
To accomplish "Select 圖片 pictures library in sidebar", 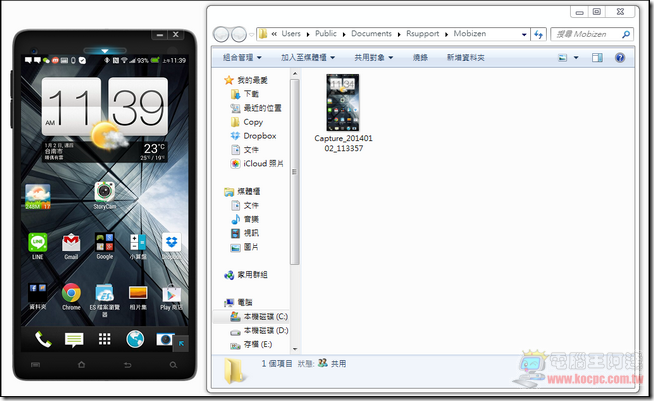I will (245, 247).
